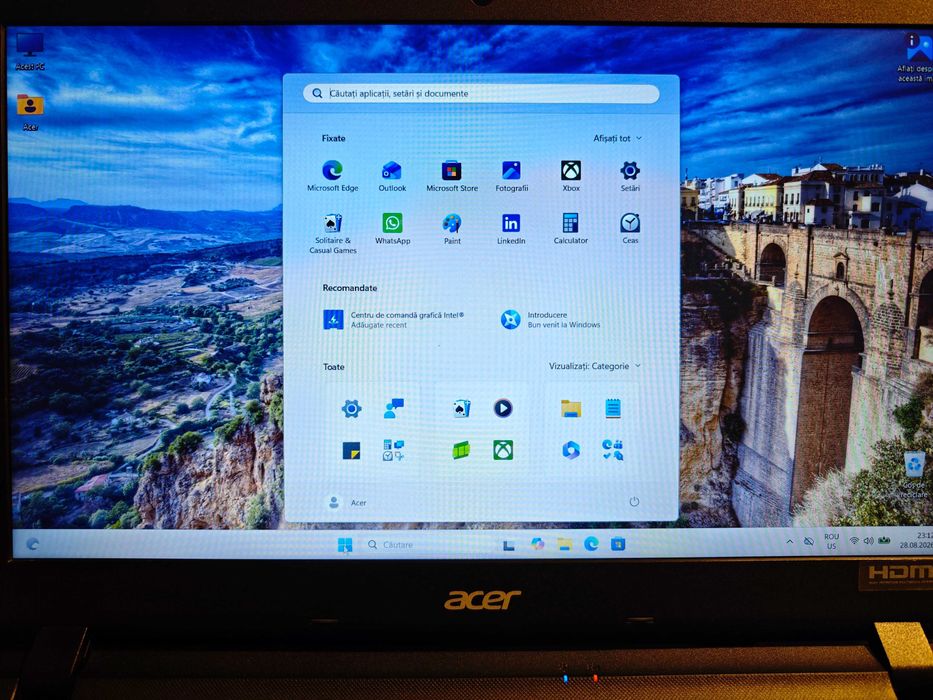The height and width of the screenshot is (700, 933).
Task: Launch Paint app
Action: point(452,229)
